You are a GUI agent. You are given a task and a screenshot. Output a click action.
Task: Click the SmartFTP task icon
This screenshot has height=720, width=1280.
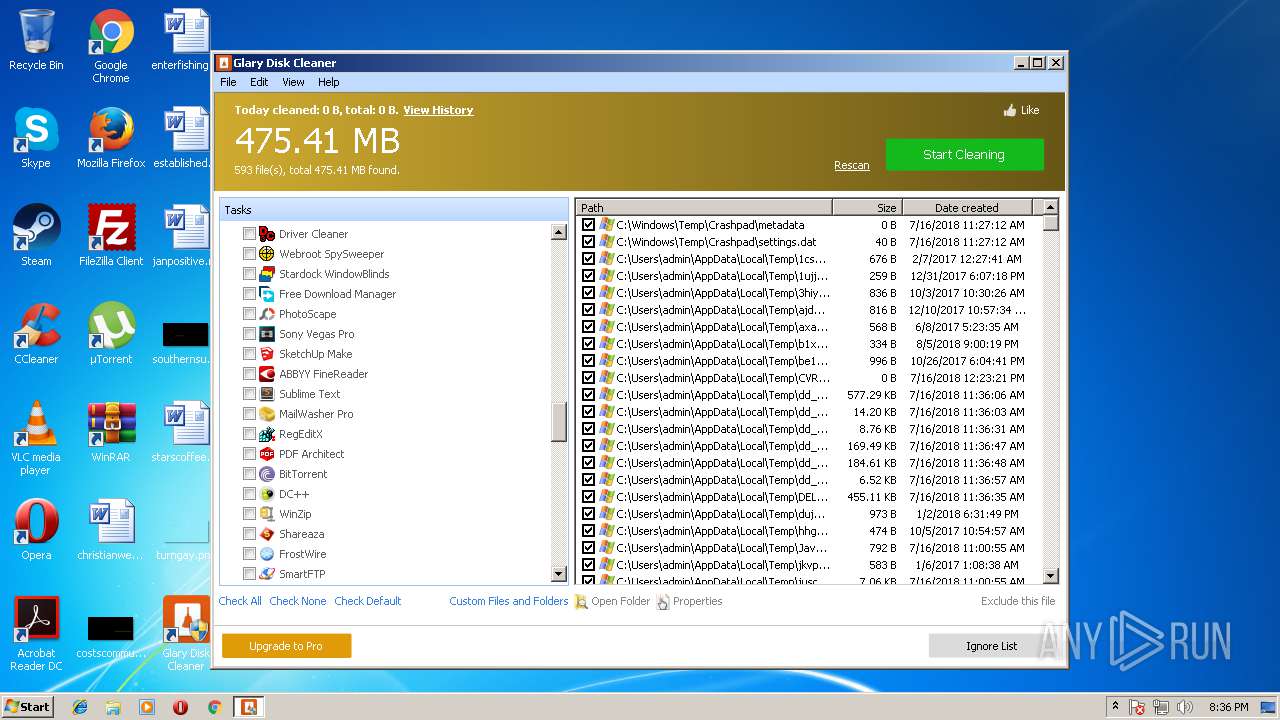tap(267, 574)
